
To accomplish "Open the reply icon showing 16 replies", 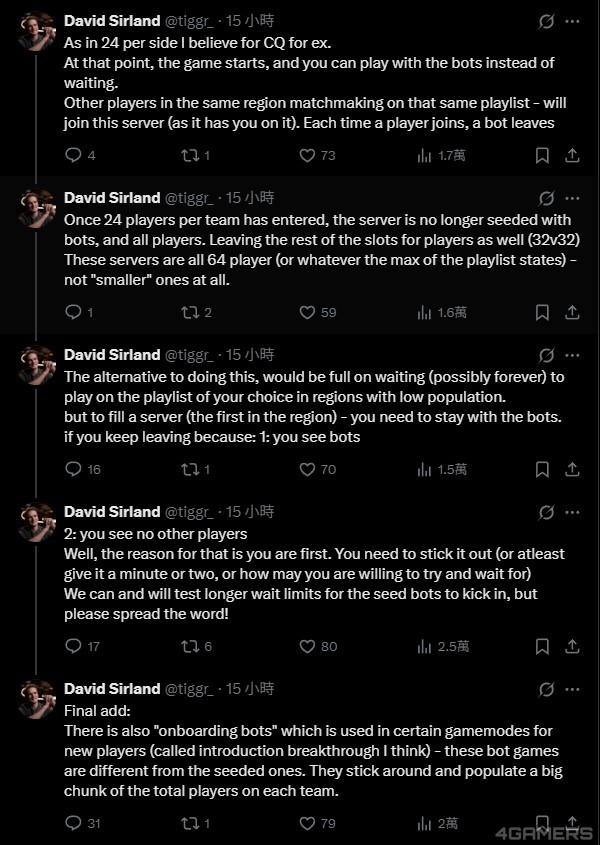I will 73,469.
